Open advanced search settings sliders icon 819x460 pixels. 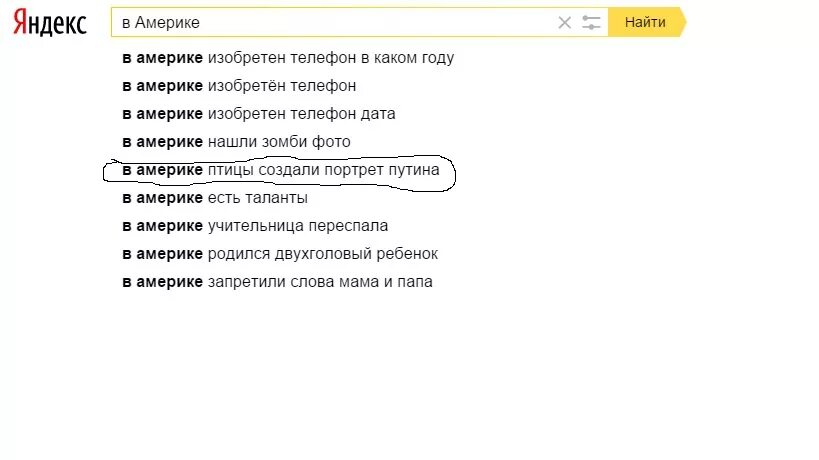tap(591, 22)
